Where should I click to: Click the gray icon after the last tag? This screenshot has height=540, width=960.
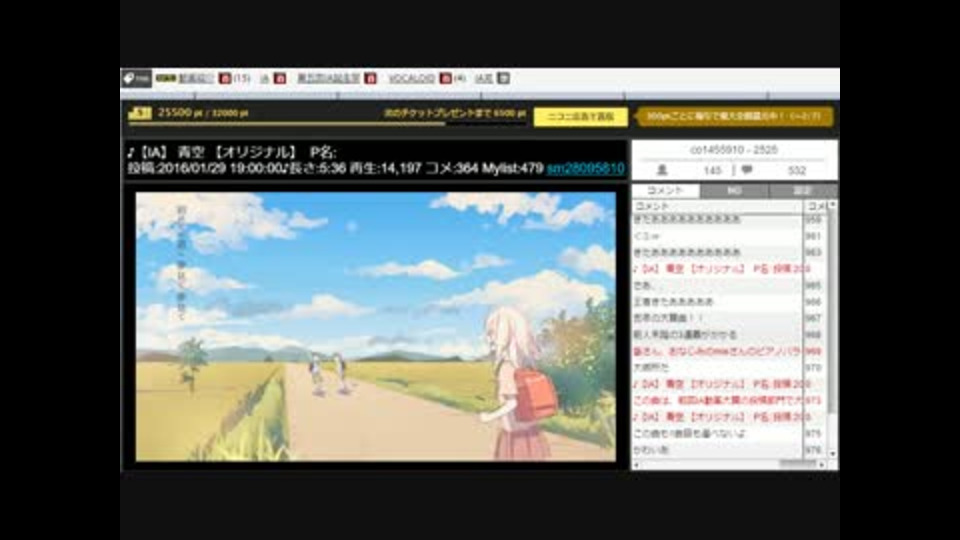click(503, 78)
